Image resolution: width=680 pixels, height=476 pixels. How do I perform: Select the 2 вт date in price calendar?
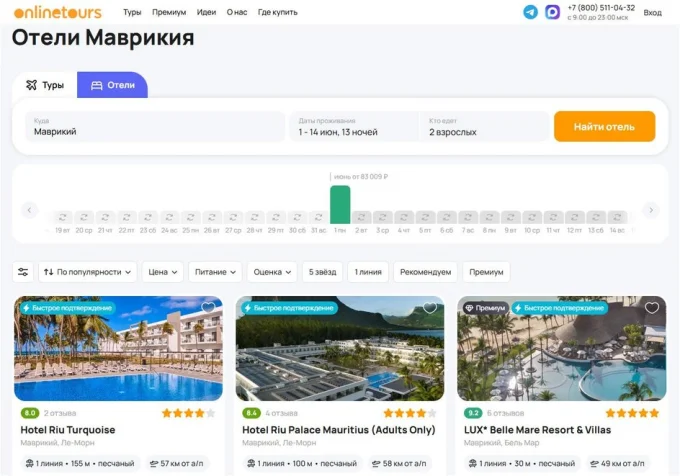(x=361, y=221)
